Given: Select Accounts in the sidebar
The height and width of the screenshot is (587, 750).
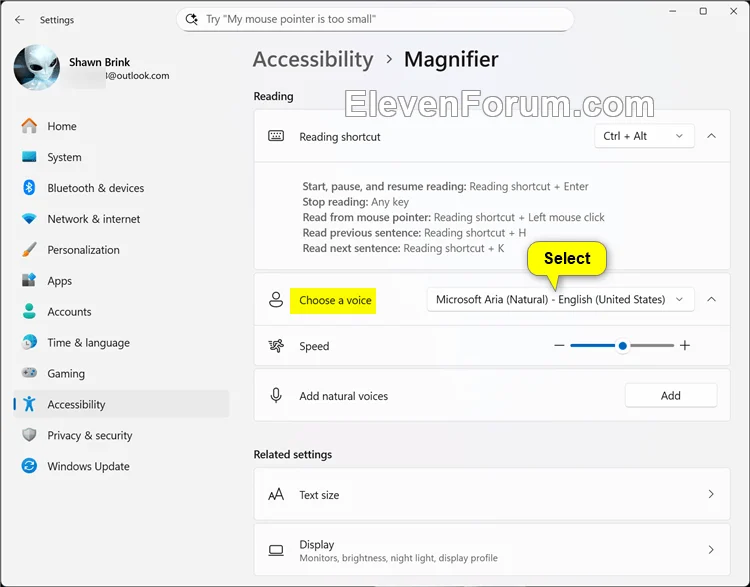Looking at the screenshot, I should (x=121, y=312).
